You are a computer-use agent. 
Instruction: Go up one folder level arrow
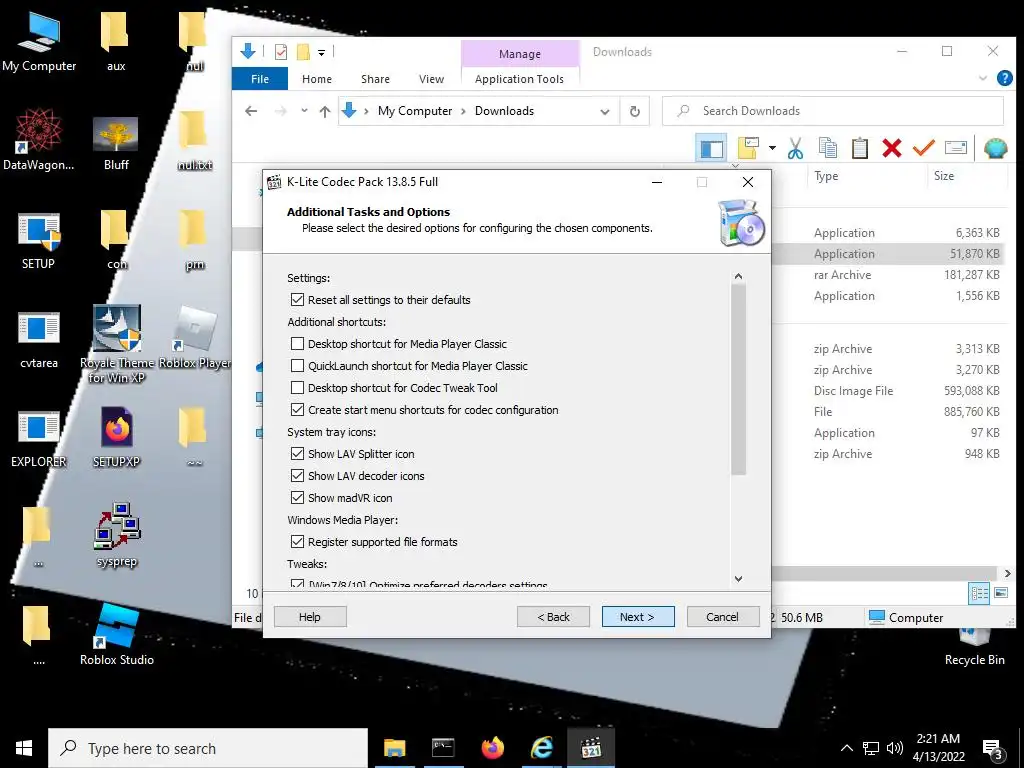click(325, 111)
